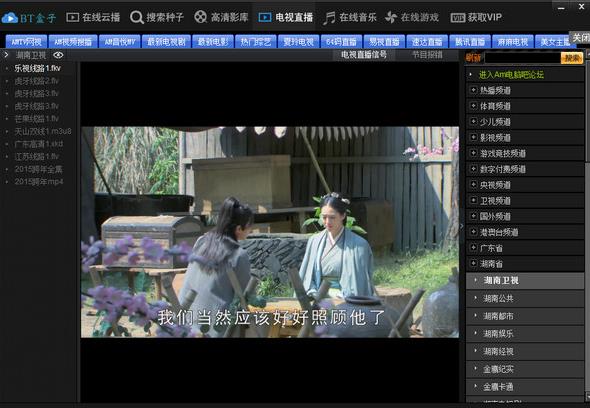Collapse the 湖南省 category

pyautogui.click(x=525, y=264)
